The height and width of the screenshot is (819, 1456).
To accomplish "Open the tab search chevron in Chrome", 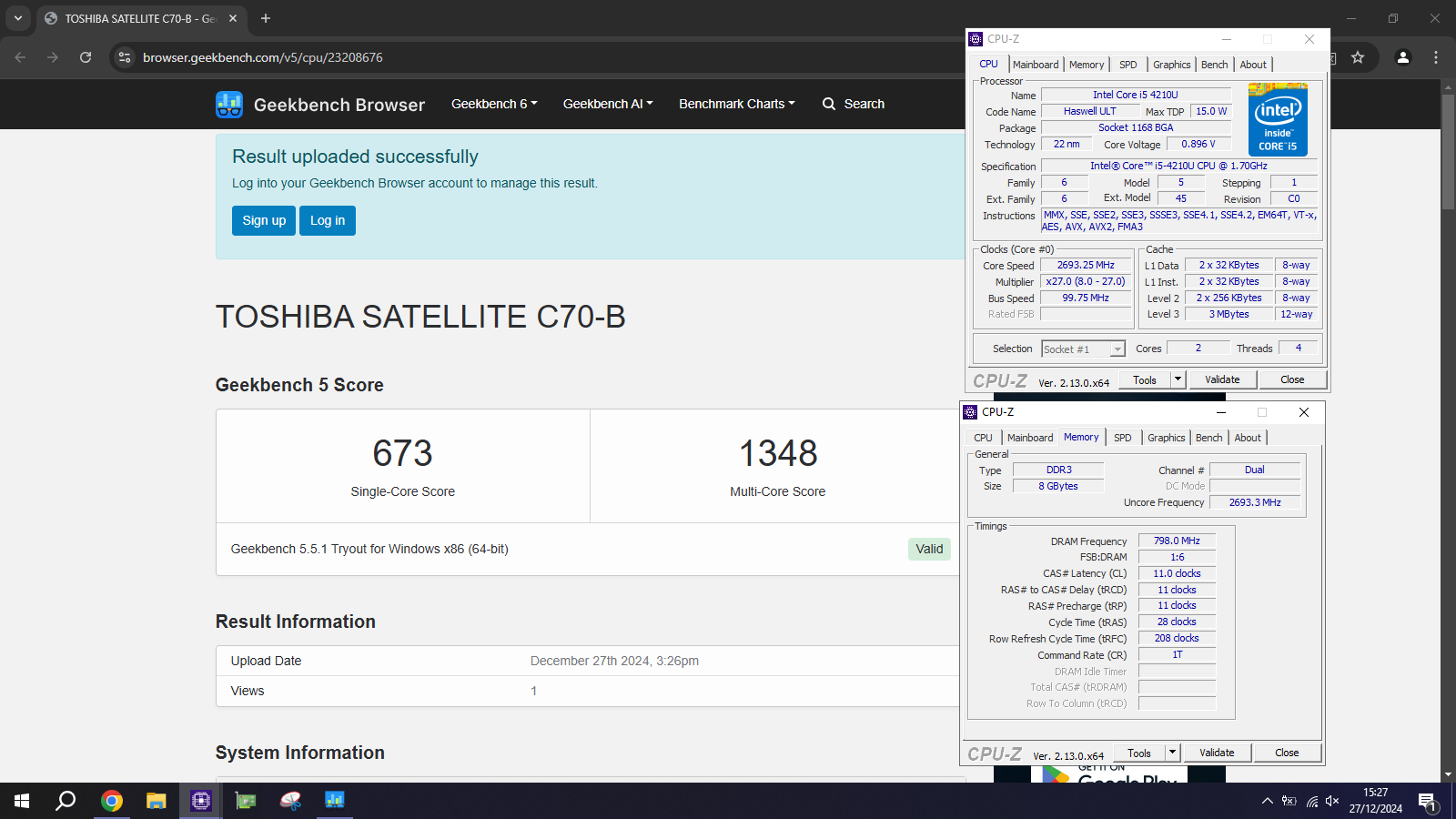I will pos(17,18).
